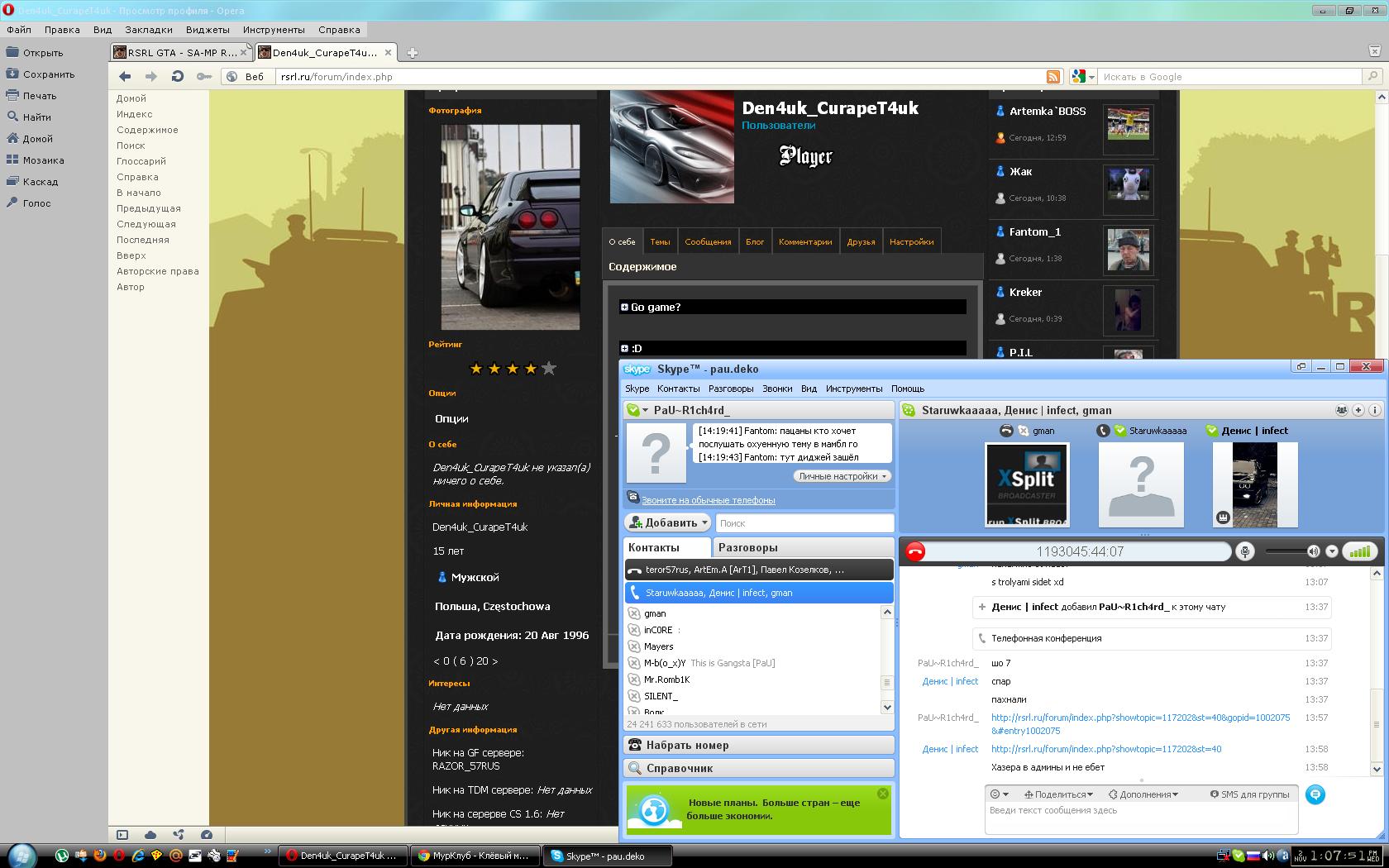1389x868 pixels.
Task: Mute the microphone in Skype call
Action: click(1244, 551)
